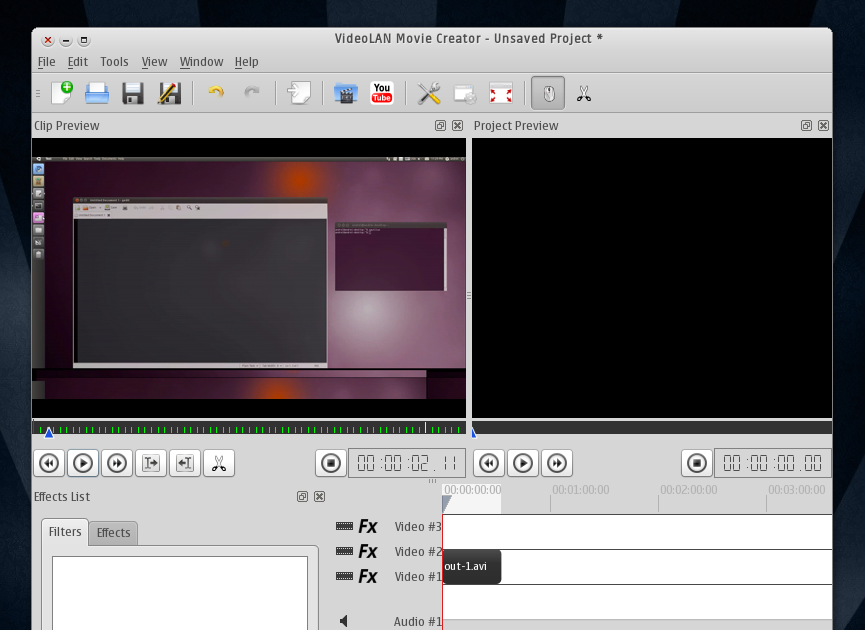Image resolution: width=865 pixels, height=630 pixels.
Task: Click the 00:01:00:00 mark on timeline ruler
Action: coord(580,490)
